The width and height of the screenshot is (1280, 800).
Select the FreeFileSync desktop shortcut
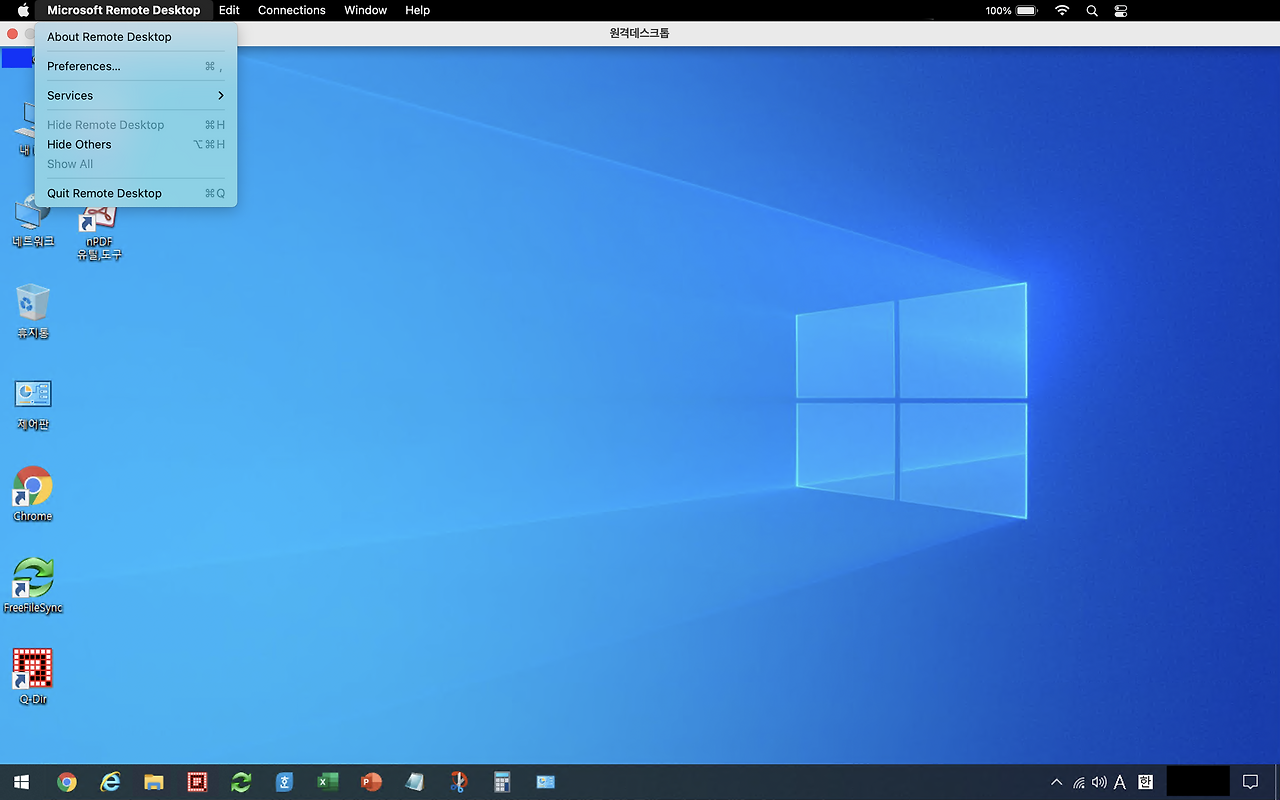click(33, 586)
